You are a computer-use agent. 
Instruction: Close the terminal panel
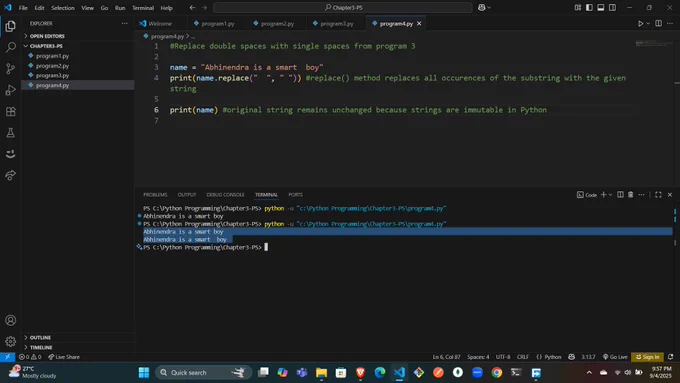point(670,195)
